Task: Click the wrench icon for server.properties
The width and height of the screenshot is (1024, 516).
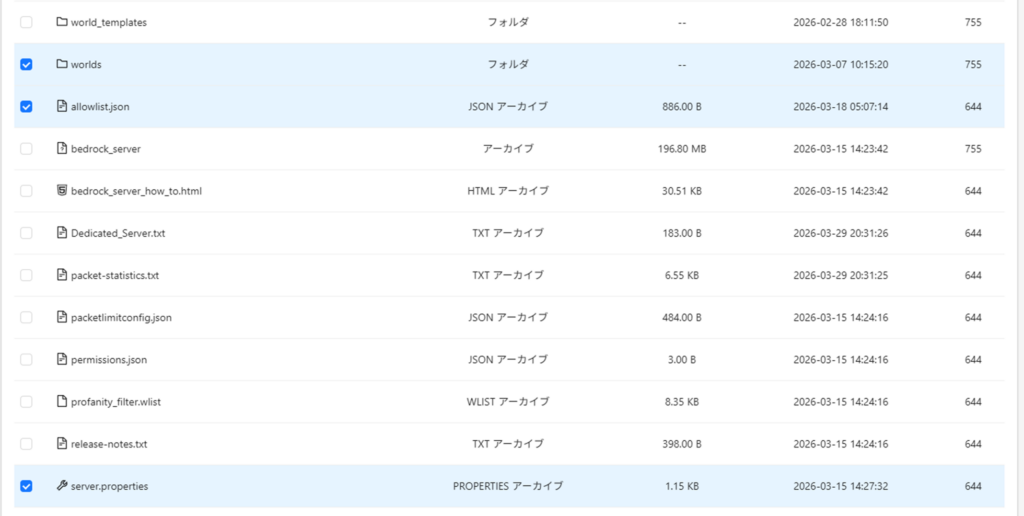Action: coord(62,486)
